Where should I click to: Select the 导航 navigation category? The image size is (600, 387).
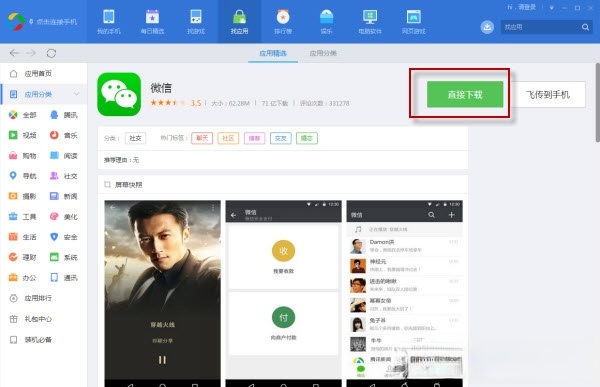tap(23, 176)
